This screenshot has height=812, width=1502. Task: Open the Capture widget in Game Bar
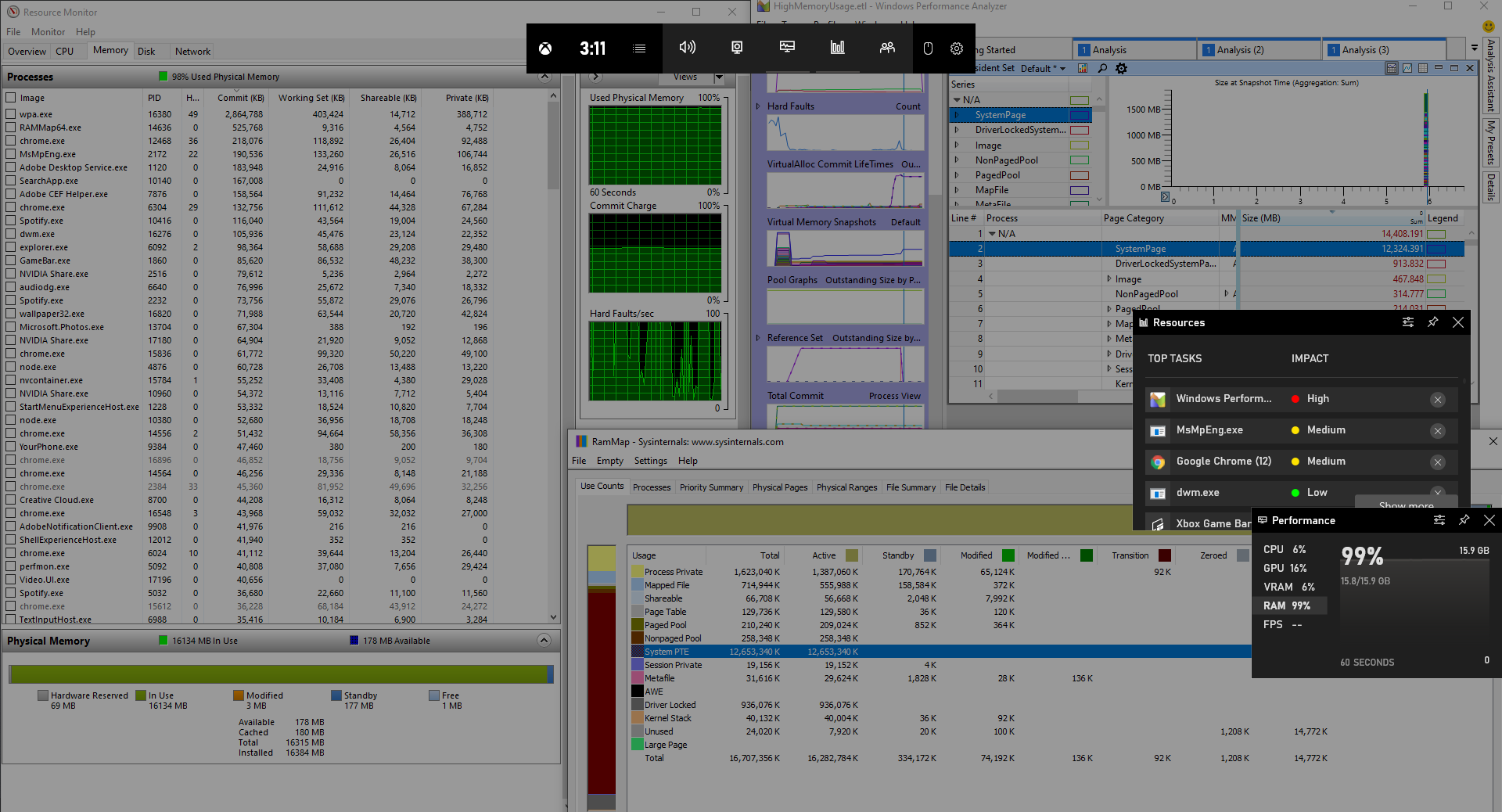[x=737, y=48]
